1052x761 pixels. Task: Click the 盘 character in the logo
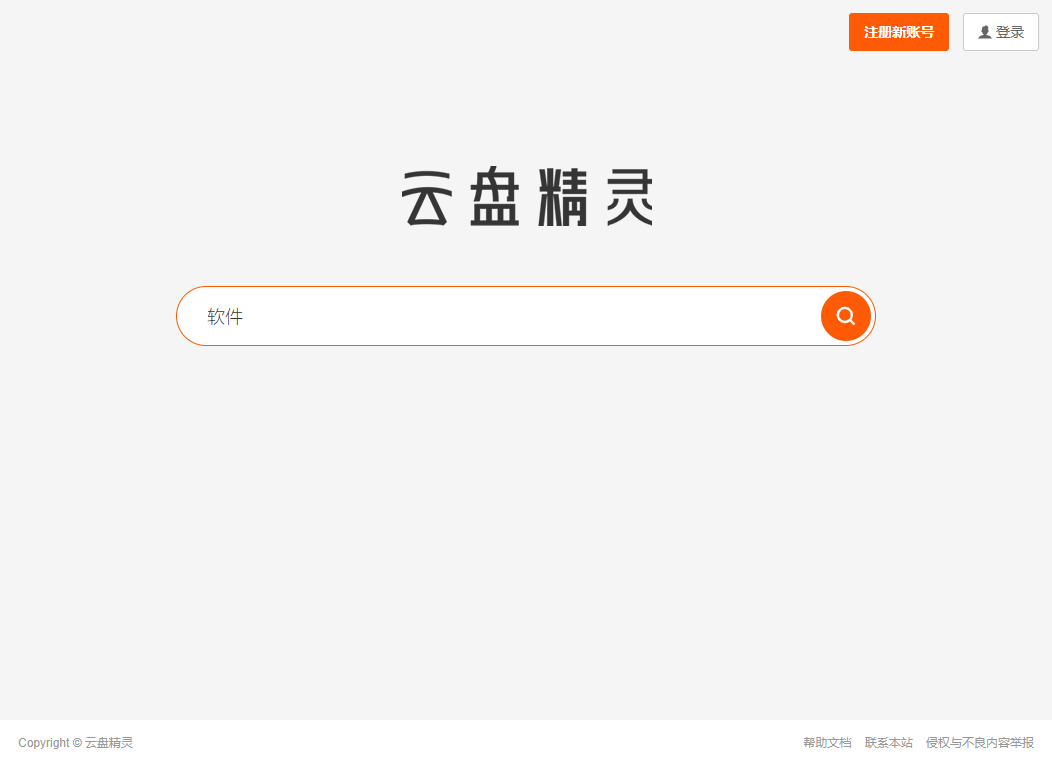[x=494, y=197]
